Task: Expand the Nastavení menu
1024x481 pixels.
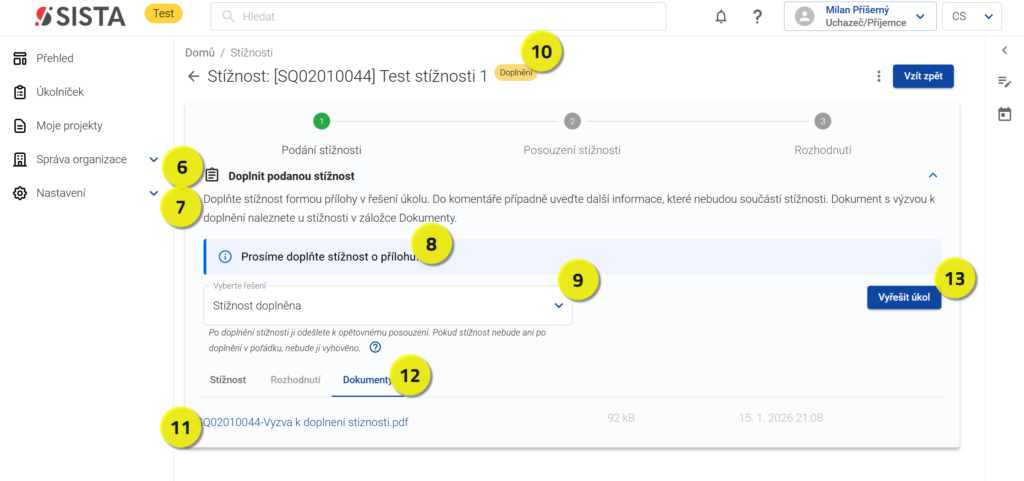Action: click(x=153, y=194)
